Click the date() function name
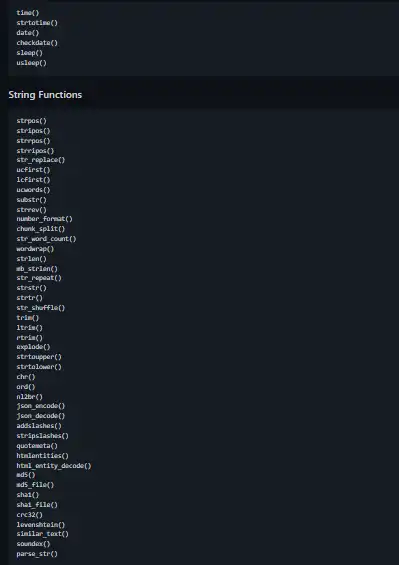 [28, 33]
